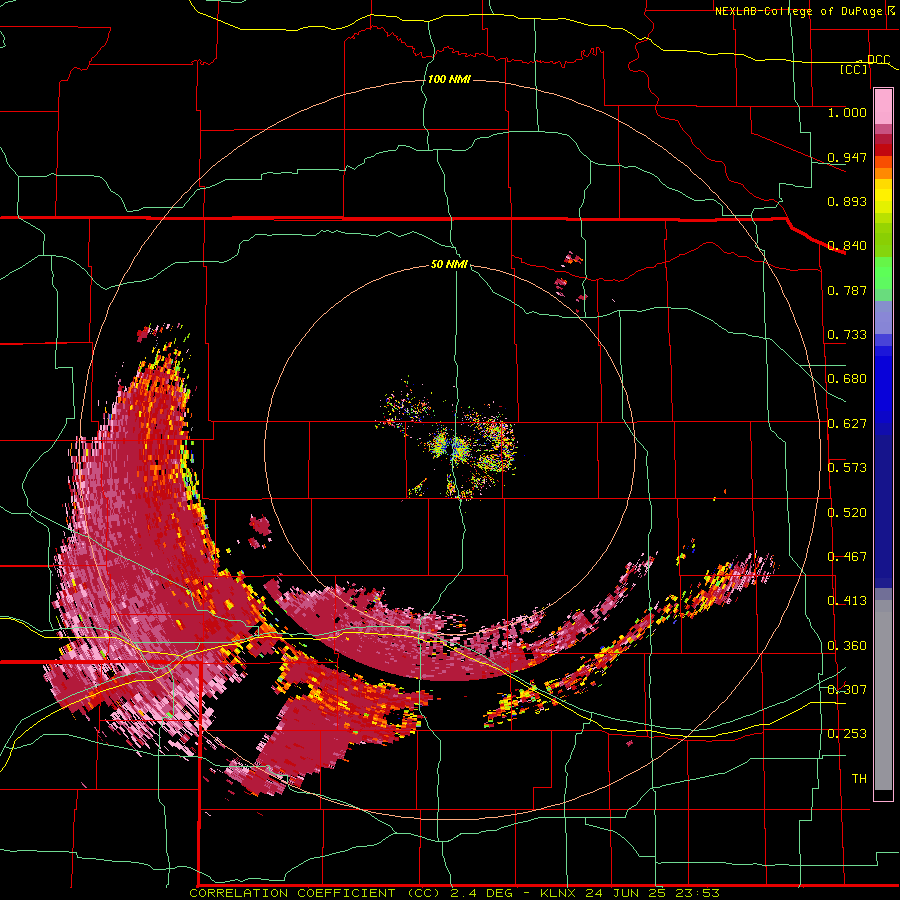Image resolution: width=900 pixels, height=900 pixels.
Task: Click the 24 JUN 25 date text
Action: click(x=625, y=893)
